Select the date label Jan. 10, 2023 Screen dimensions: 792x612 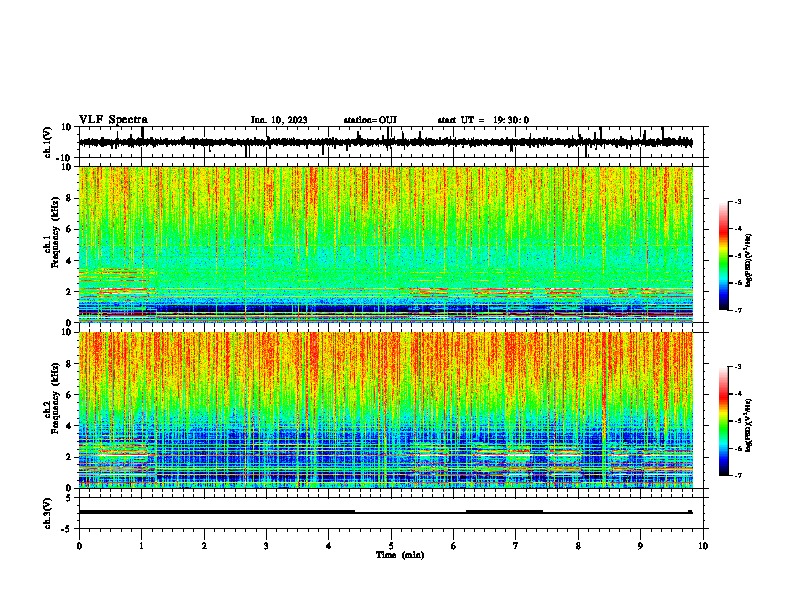click(279, 120)
